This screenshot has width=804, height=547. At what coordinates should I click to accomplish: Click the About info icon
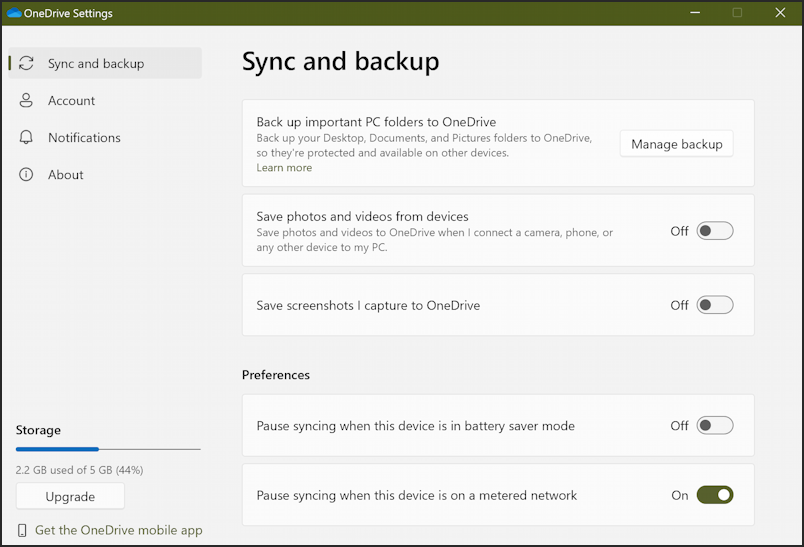tap(26, 174)
